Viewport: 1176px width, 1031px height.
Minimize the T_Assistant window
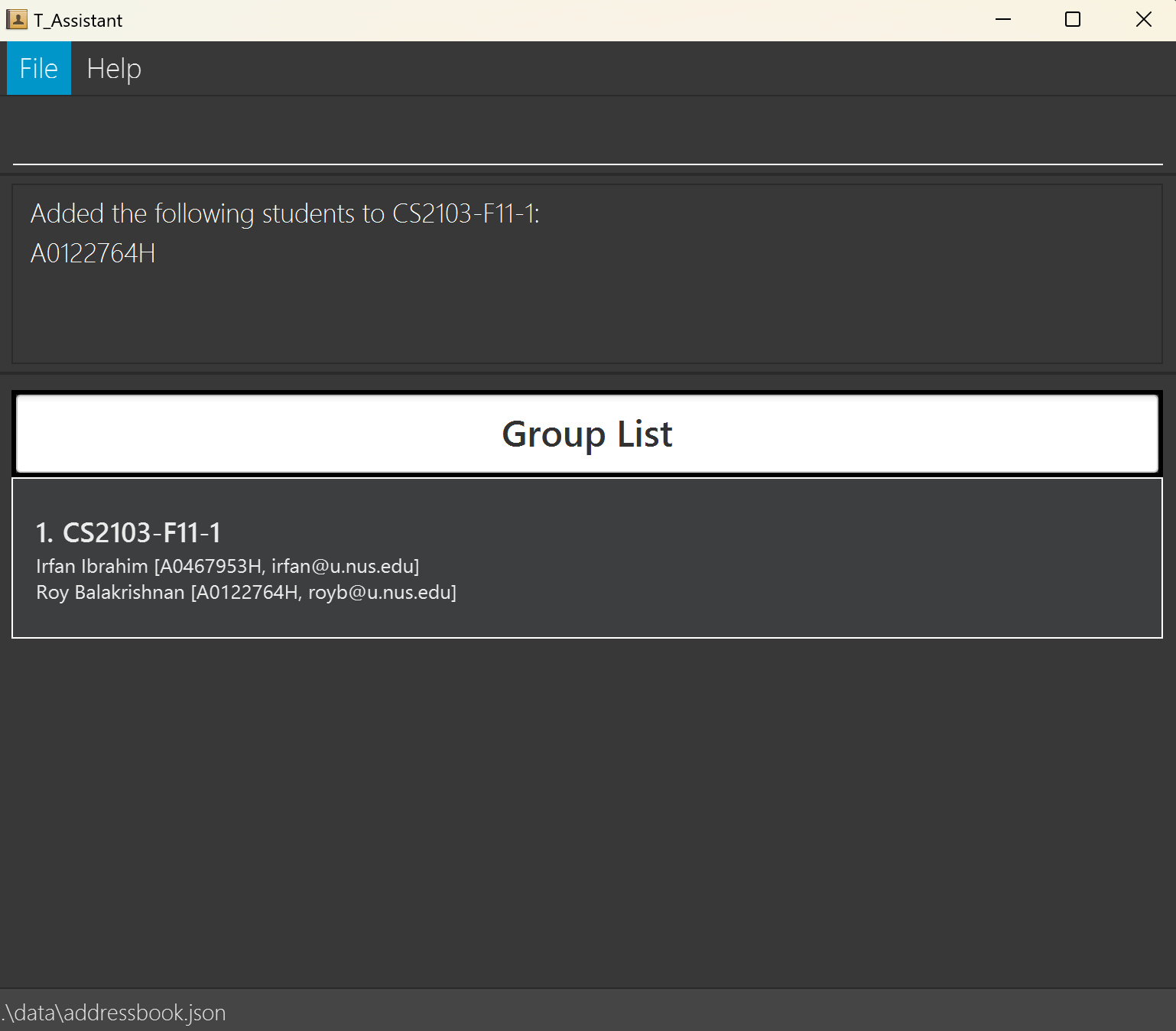[1003, 20]
